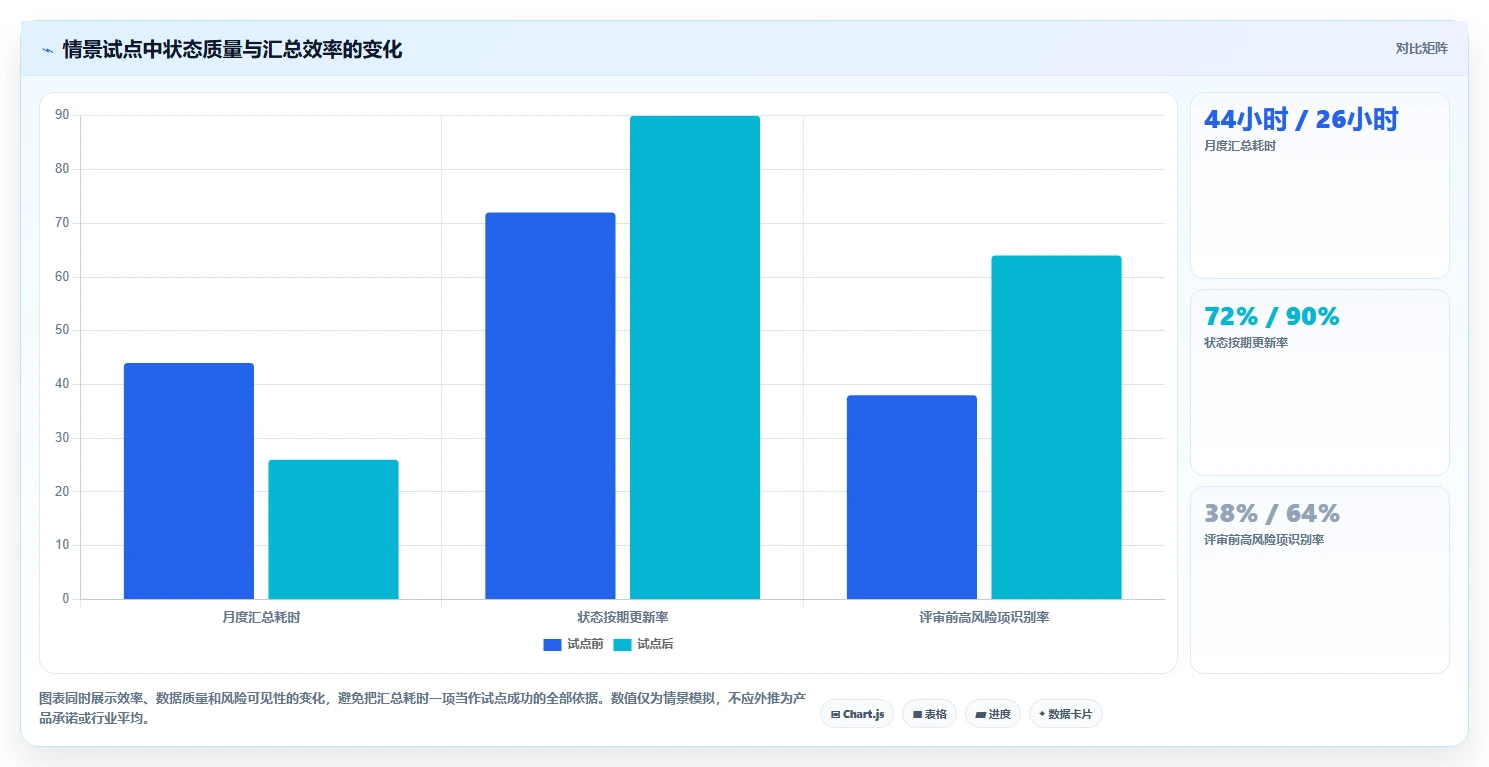1489x767 pixels.
Task: Click the 评审前高风险项识别率 x-axis label
Action: tap(984, 617)
